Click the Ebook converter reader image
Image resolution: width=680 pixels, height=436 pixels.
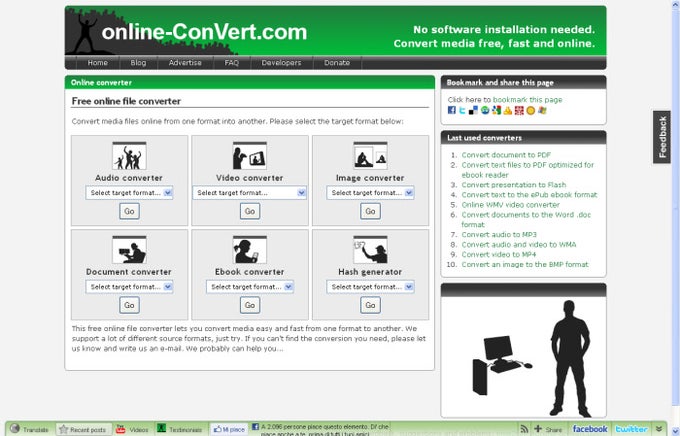[x=250, y=250]
